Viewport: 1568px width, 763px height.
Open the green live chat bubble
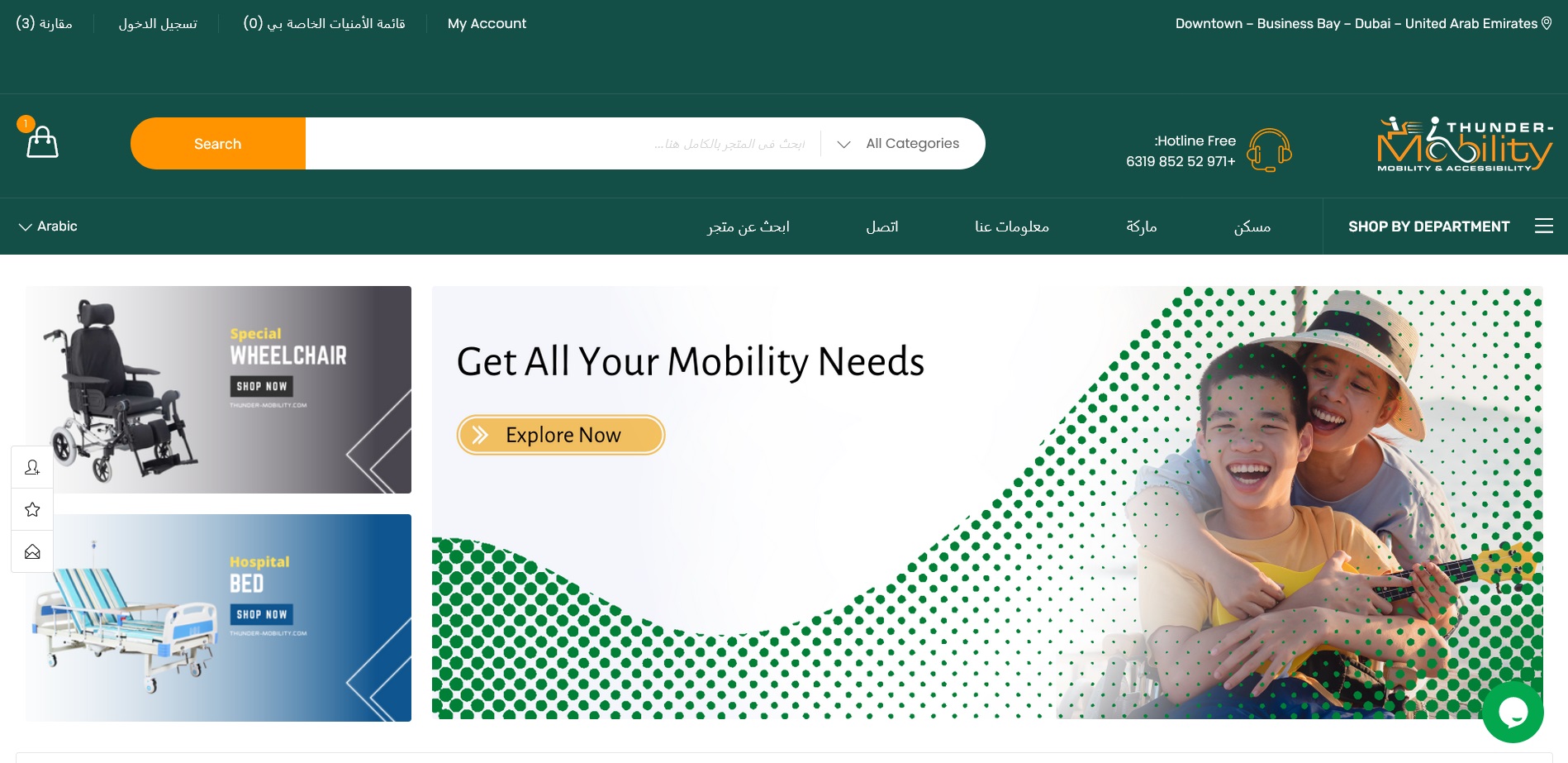[1513, 712]
